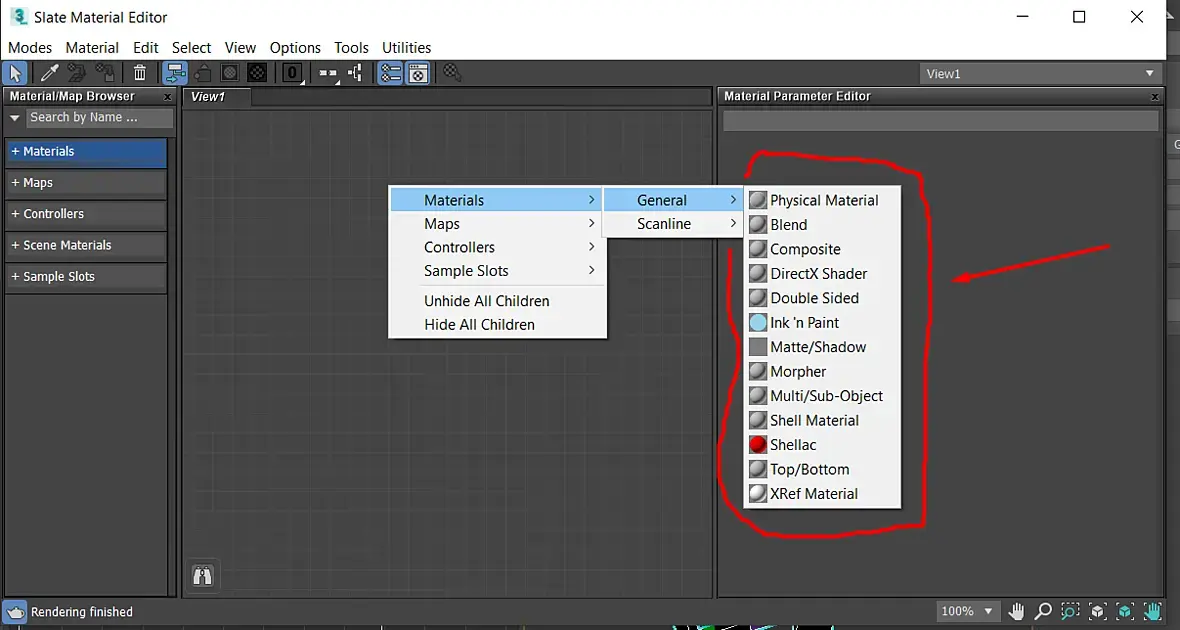This screenshot has width=1180, height=630.
Task: Choose Top/Bottom material
Action: pyautogui.click(x=822, y=469)
